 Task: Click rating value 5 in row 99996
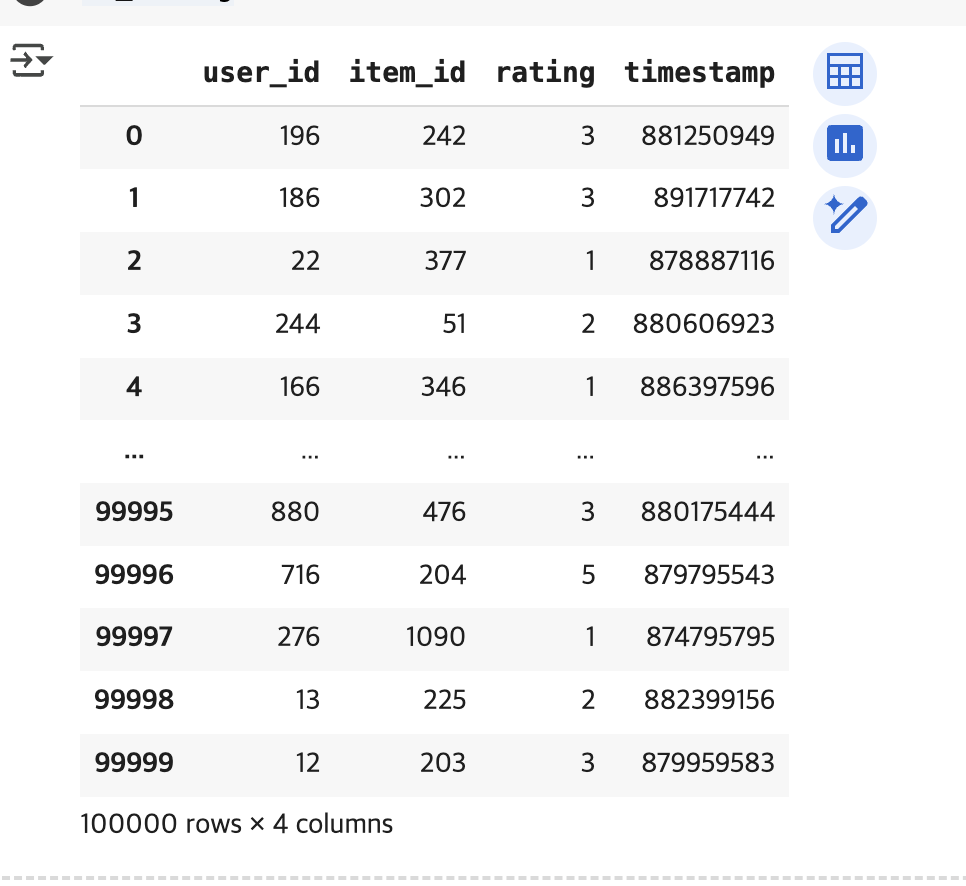[x=588, y=575]
